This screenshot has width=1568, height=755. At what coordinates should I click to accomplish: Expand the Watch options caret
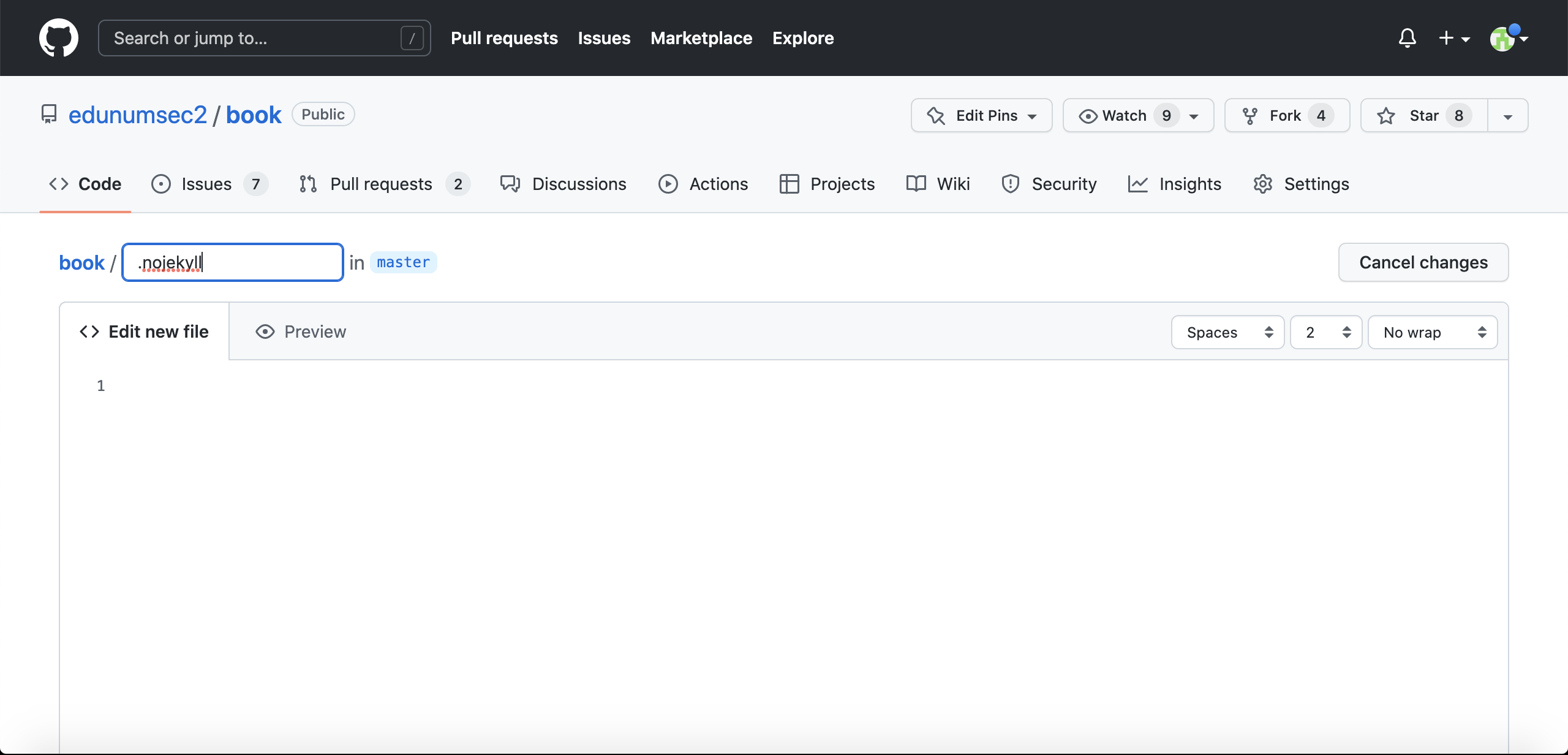pos(1194,116)
